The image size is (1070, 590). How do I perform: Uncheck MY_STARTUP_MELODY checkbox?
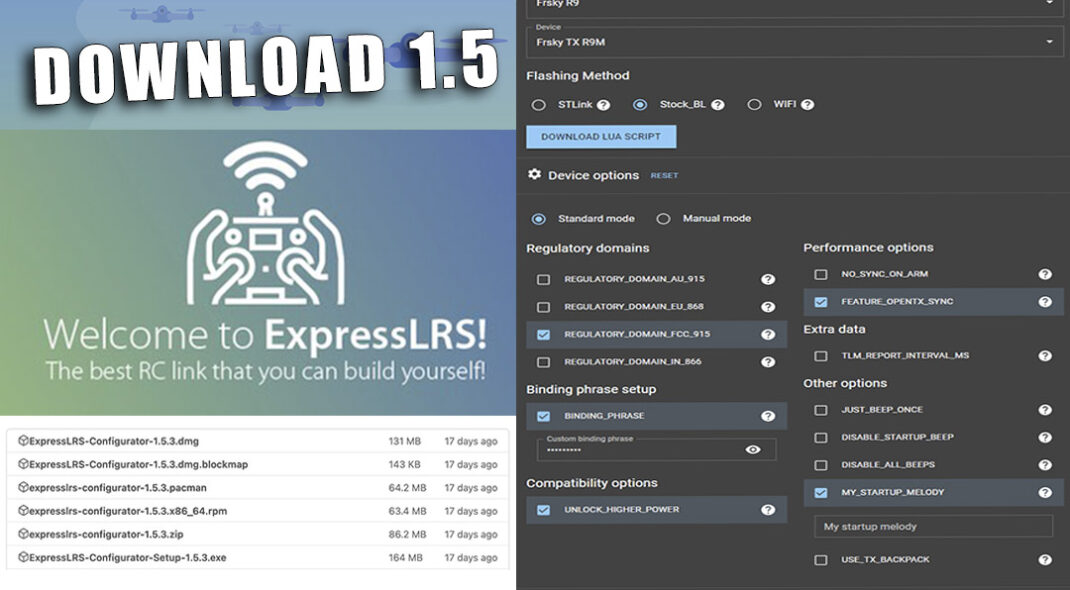click(821, 492)
